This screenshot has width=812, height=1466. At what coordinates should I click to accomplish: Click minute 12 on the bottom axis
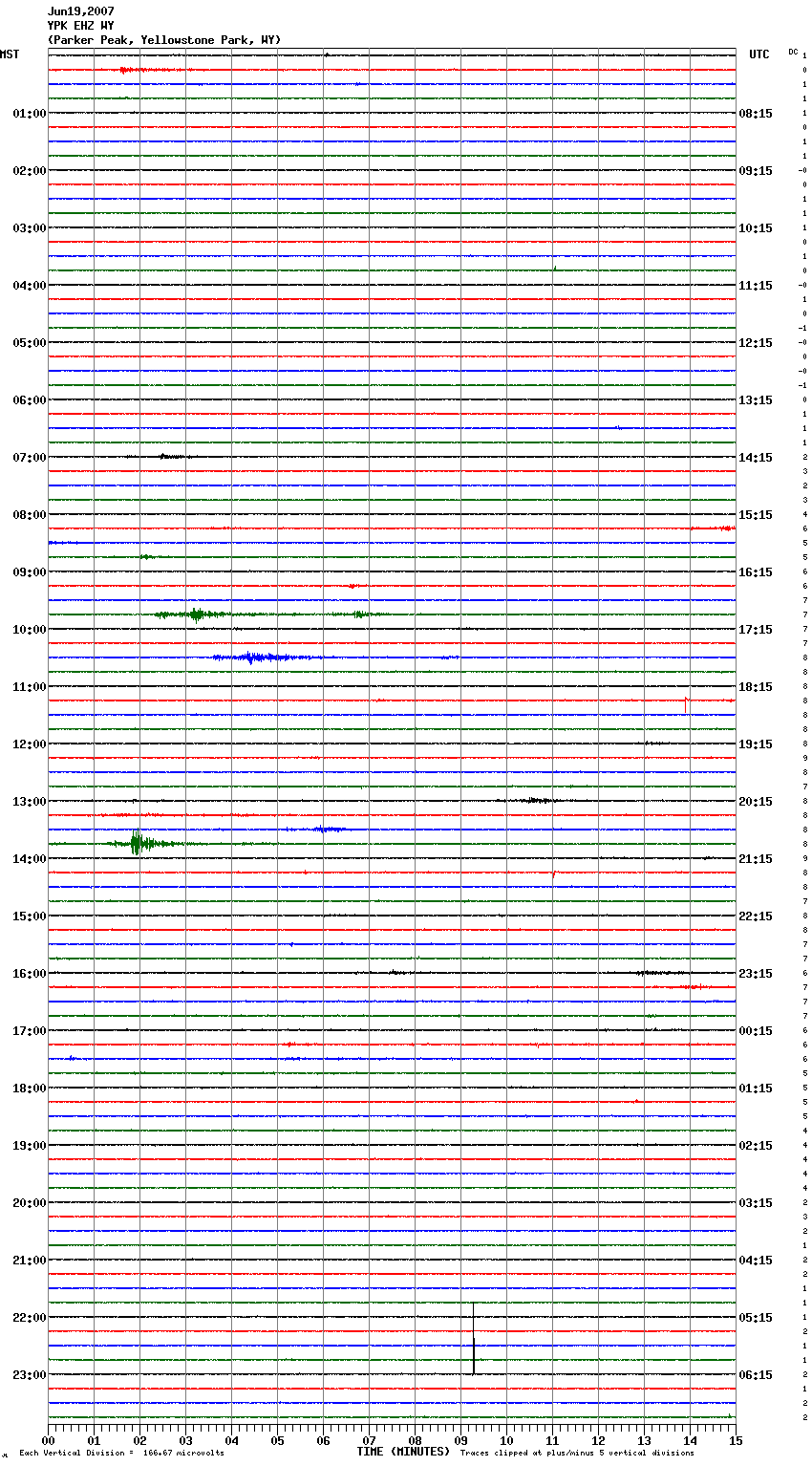[x=598, y=1440]
